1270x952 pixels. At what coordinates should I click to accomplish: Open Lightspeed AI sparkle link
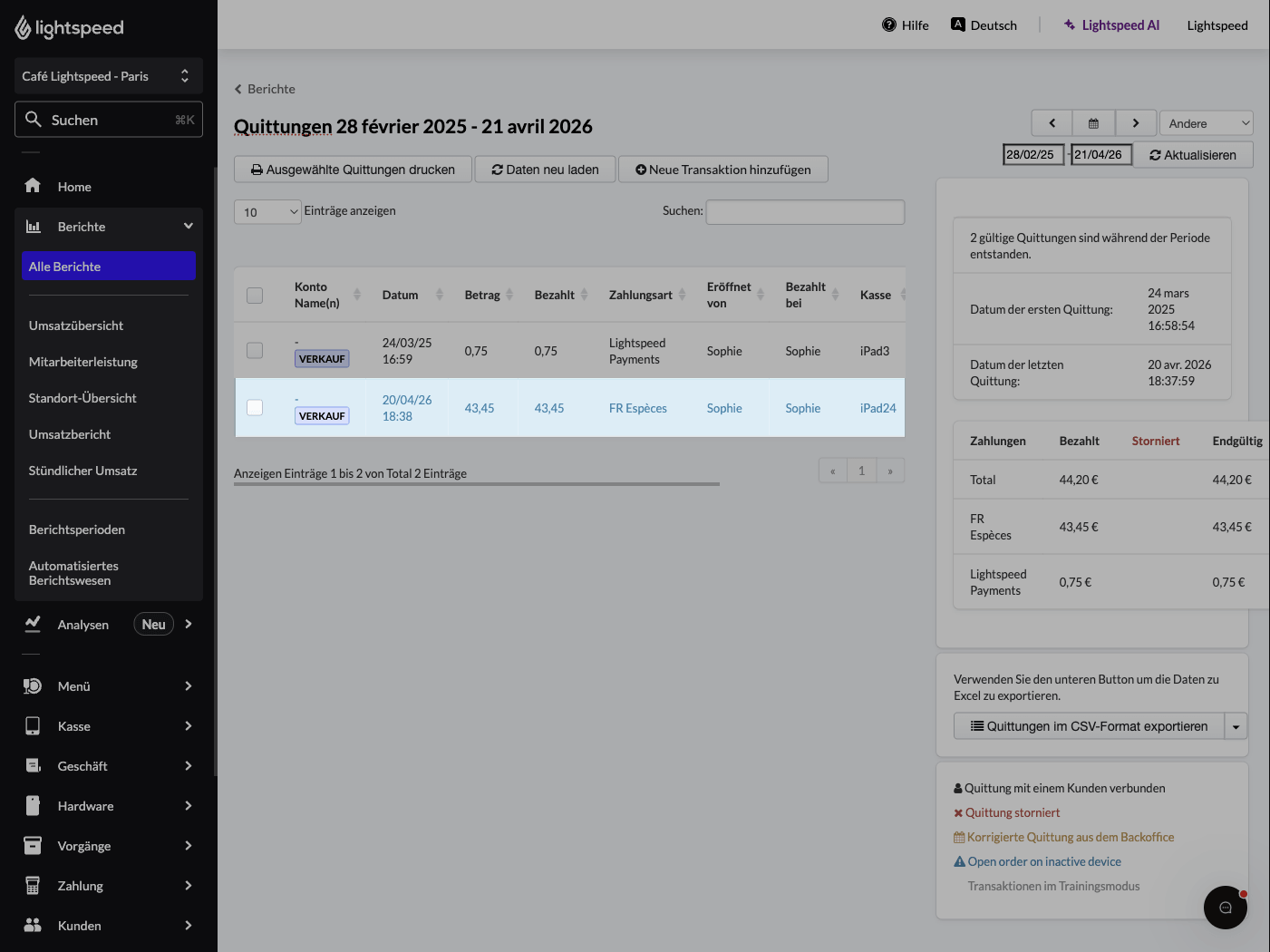point(1111,25)
